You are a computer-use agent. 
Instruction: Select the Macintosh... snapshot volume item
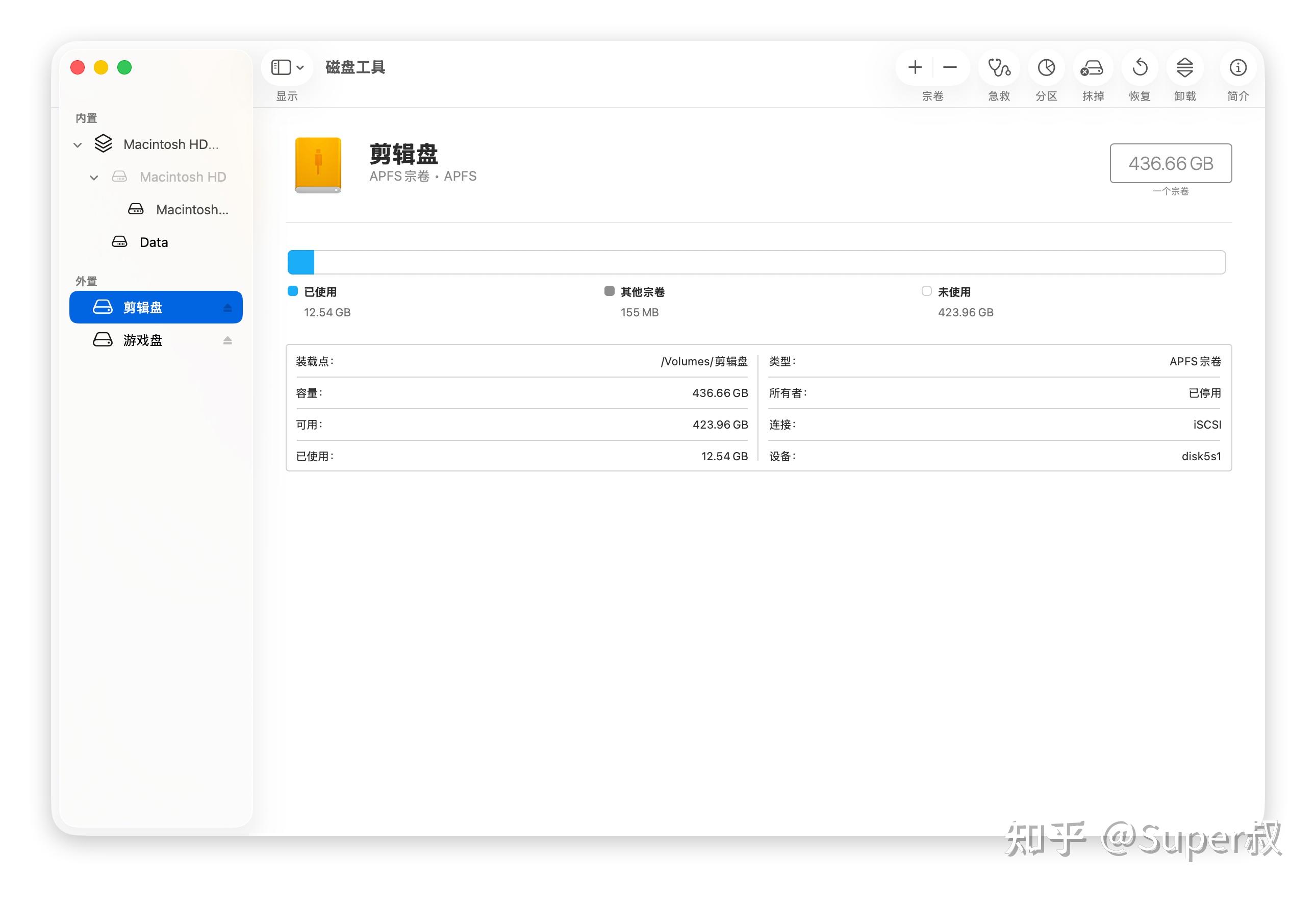click(191, 210)
